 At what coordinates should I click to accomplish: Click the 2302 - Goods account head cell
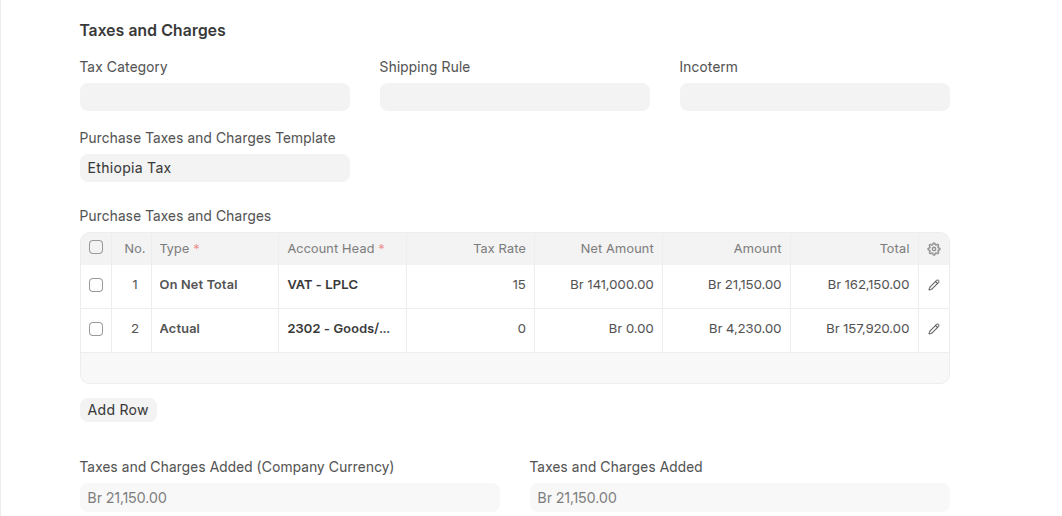tap(342, 329)
